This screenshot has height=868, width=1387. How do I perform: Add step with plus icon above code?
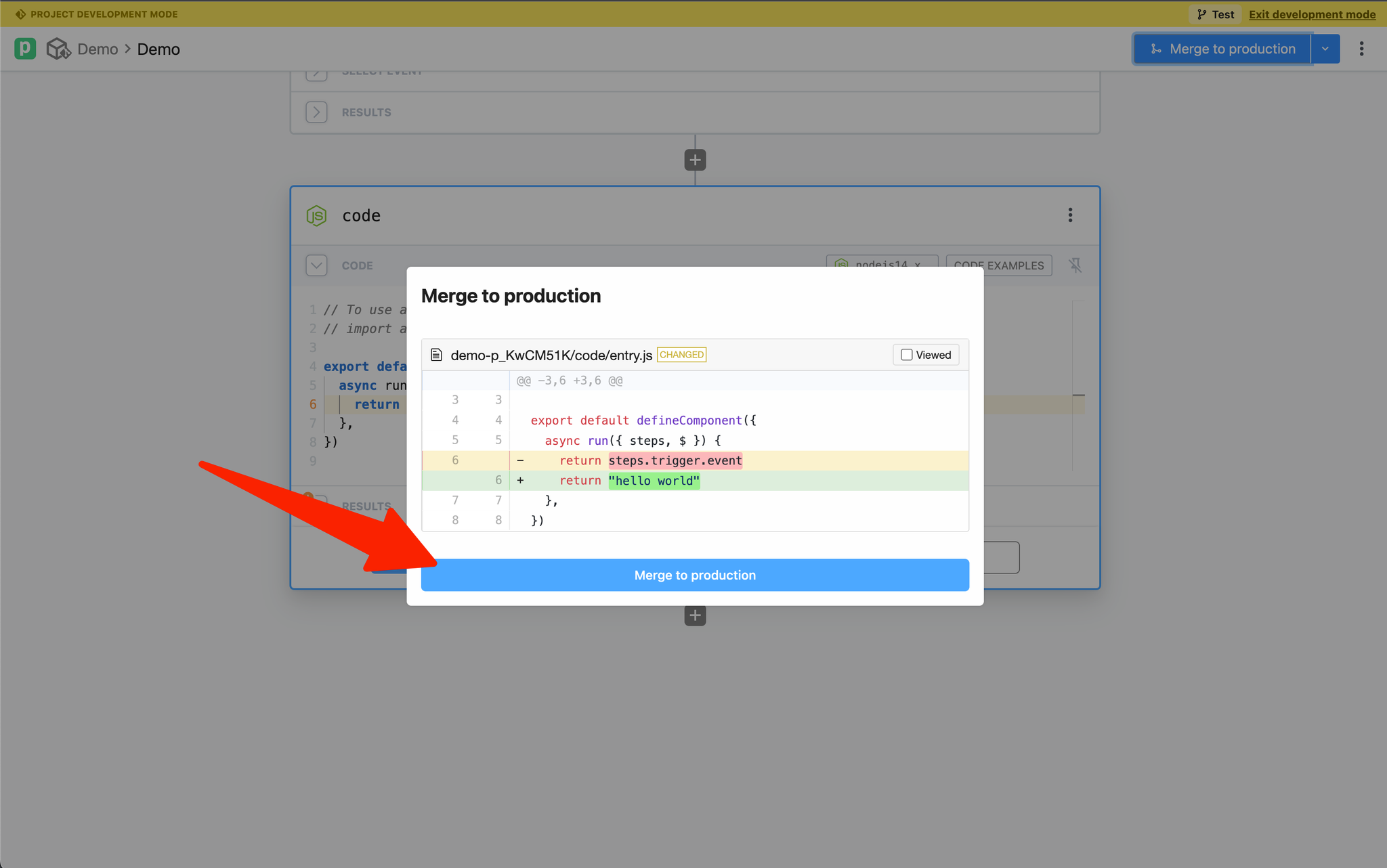695,160
